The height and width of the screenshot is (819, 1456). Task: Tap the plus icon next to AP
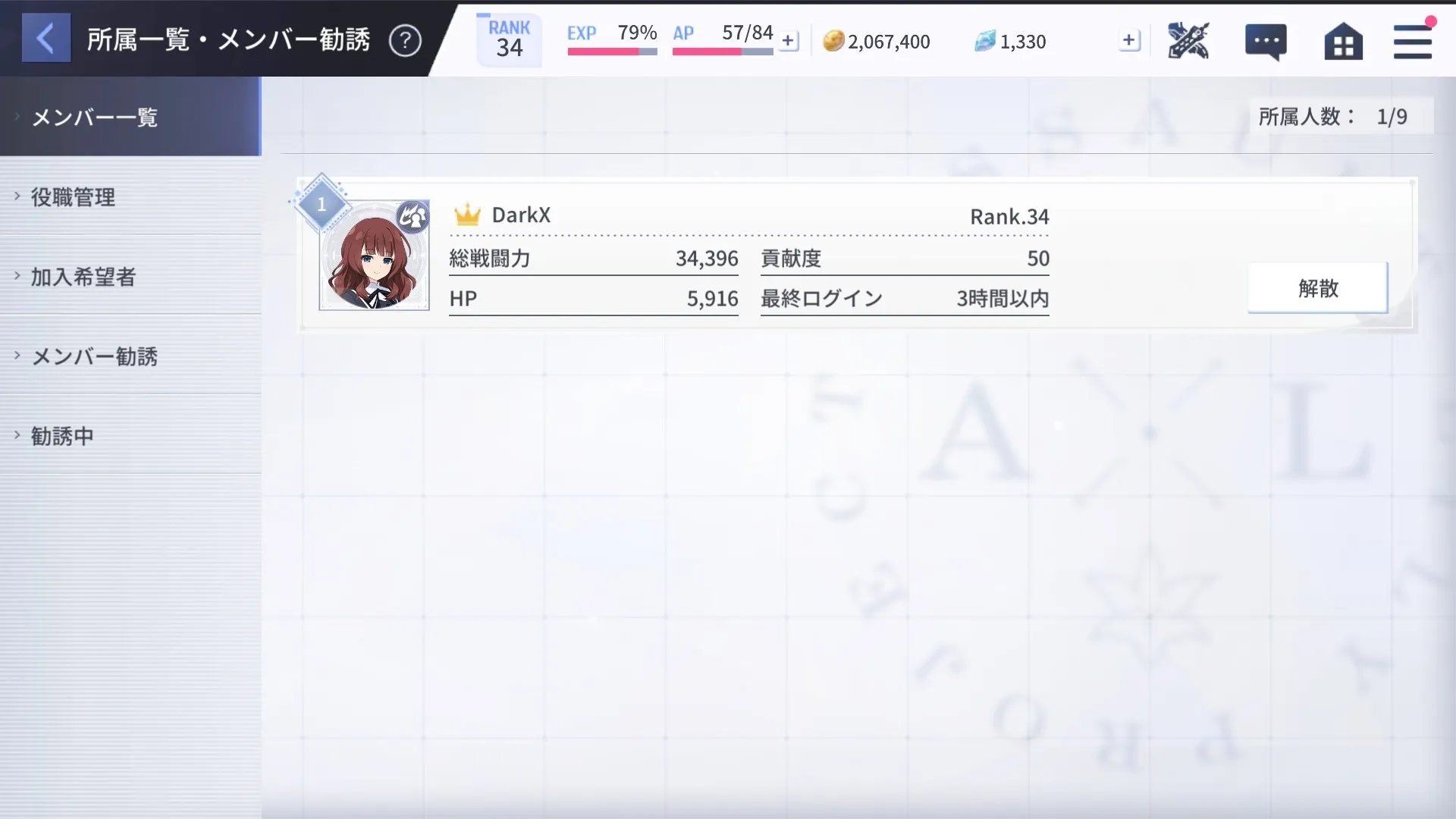[789, 40]
